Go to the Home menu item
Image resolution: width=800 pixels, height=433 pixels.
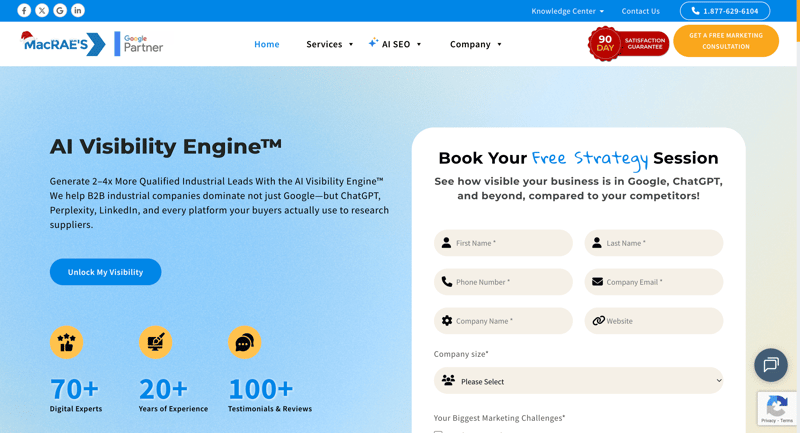pos(267,44)
